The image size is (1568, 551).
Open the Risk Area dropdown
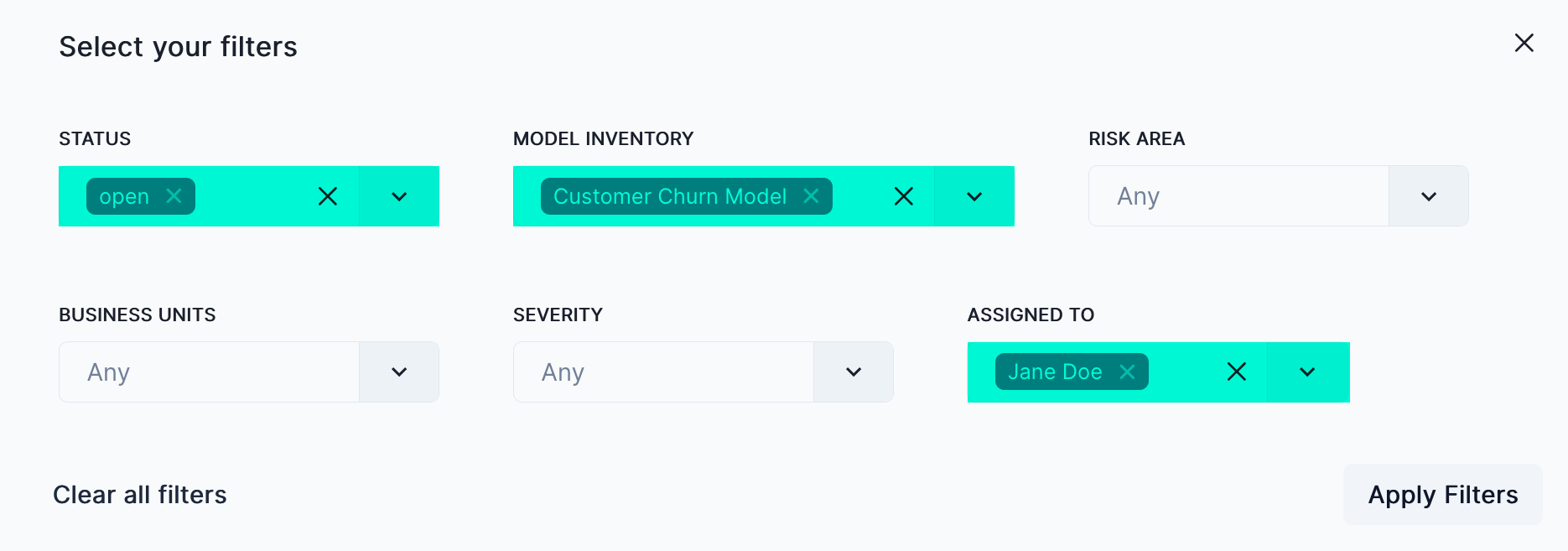1429,195
